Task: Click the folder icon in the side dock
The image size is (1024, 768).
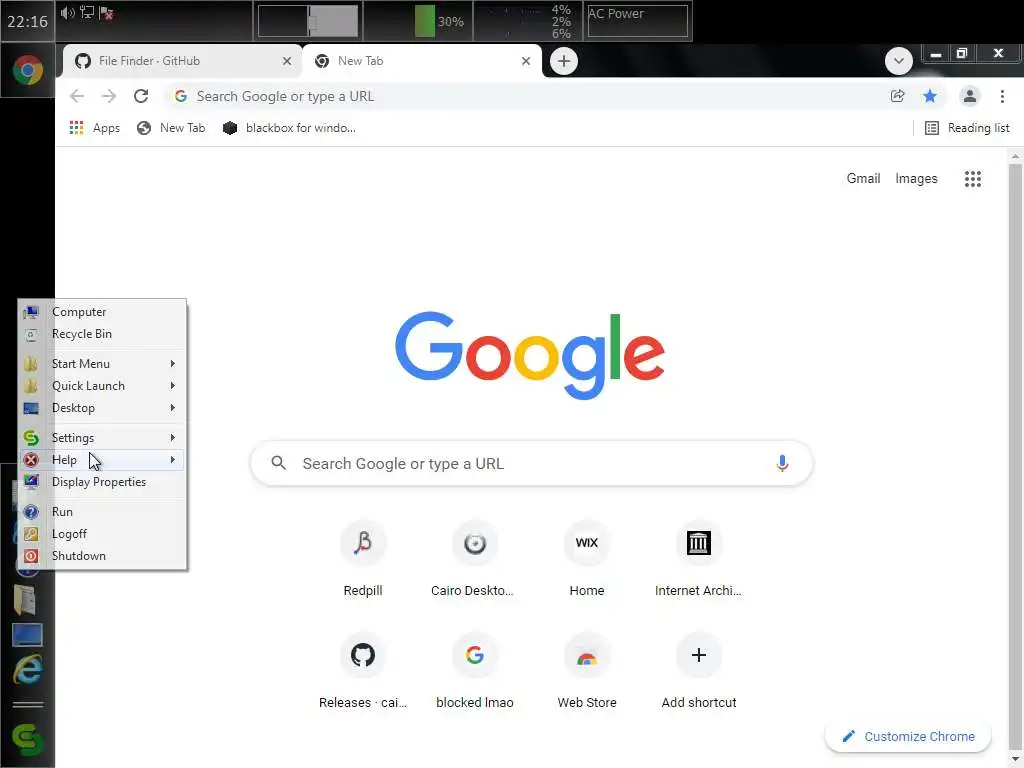Action: click(x=25, y=600)
